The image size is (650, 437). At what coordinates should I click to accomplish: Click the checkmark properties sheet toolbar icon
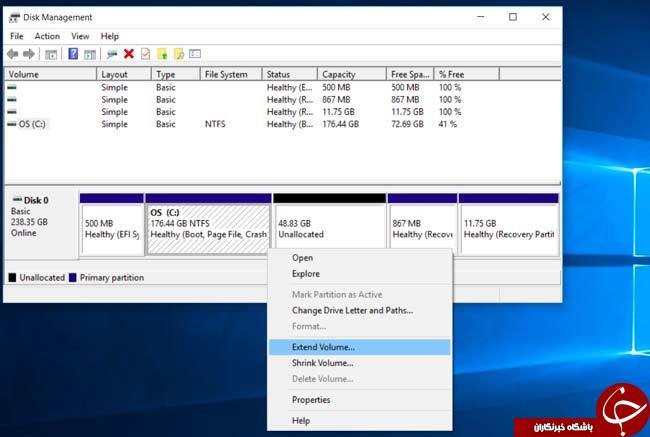coord(146,53)
